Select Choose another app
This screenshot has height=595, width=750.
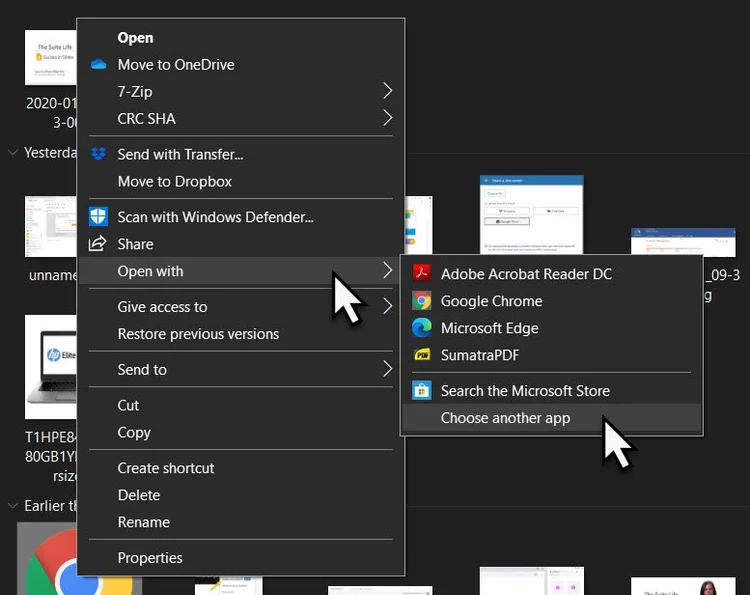tap(552, 418)
